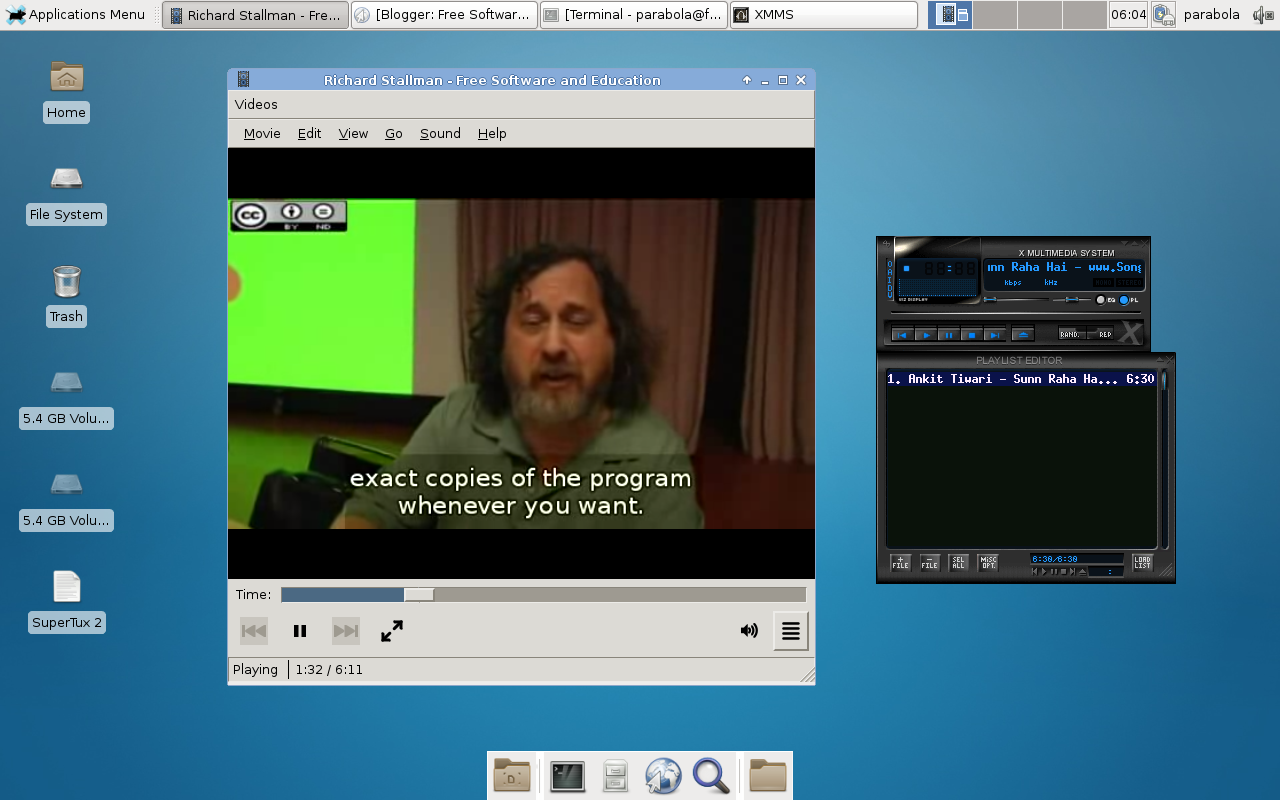Screen dimensions: 1280x800
Task: Click the playlist editor scrollbar handle
Action: (1164, 380)
